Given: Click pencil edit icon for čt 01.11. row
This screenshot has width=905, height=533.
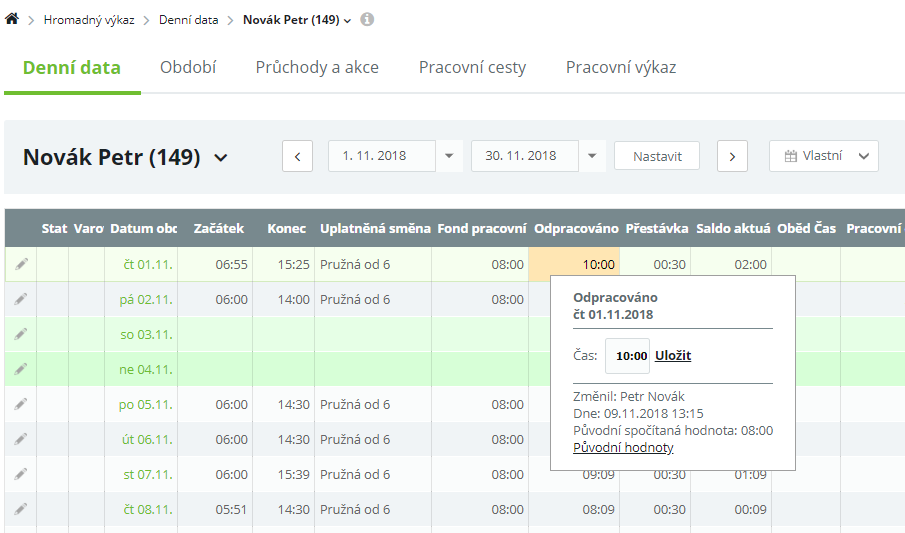Looking at the screenshot, I should [21, 264].
